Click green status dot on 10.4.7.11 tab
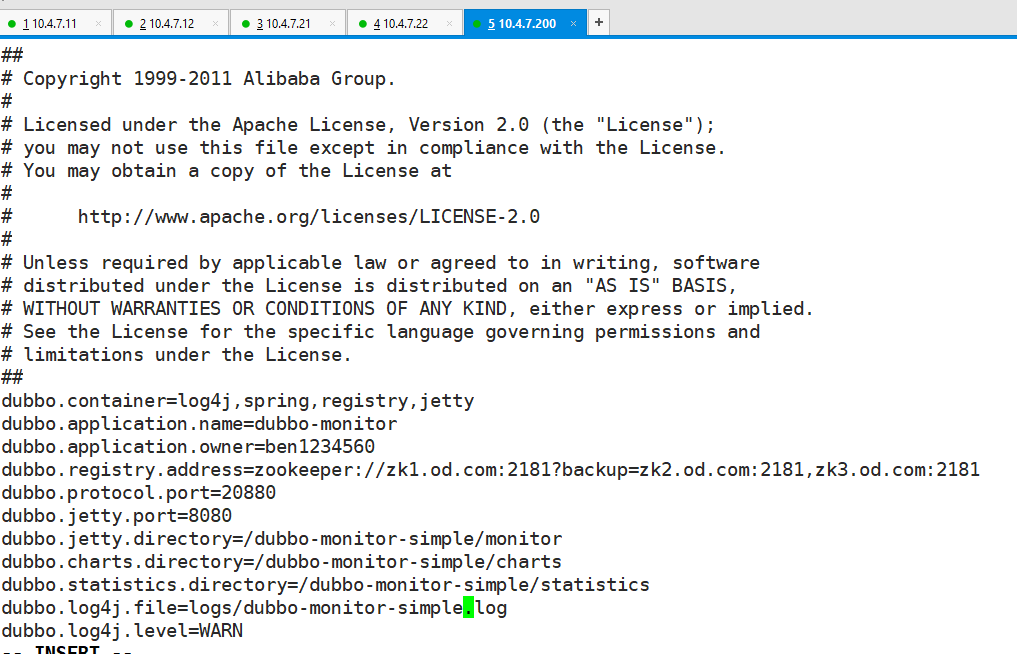The image size is (1017, 654). 12,23
